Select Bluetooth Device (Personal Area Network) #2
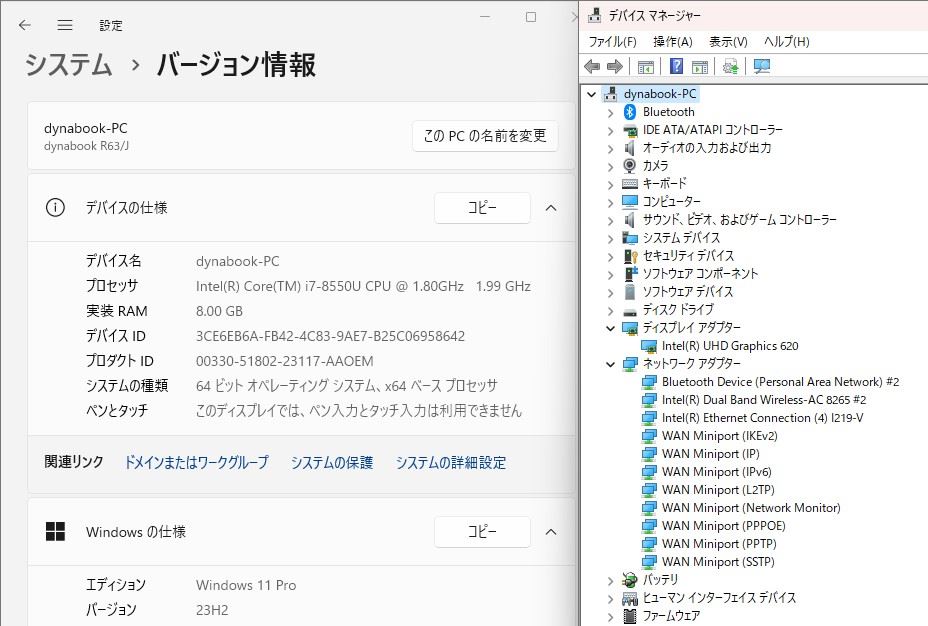The image size is (928, 626). pyautogui.click(x=780, y=382)
